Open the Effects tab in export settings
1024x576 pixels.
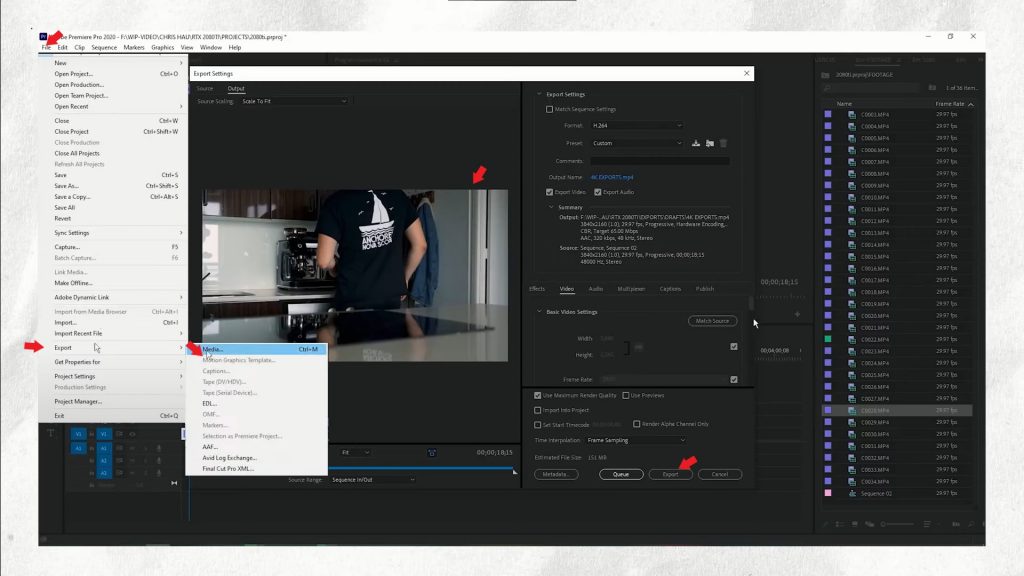click(x=537, y=289)
